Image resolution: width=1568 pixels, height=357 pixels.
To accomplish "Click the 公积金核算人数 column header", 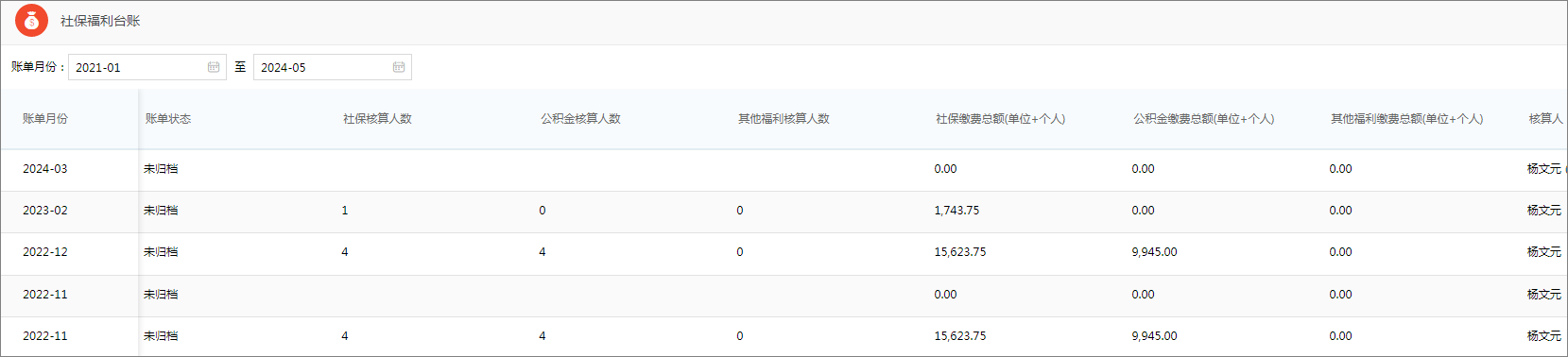I will (580, 119).
